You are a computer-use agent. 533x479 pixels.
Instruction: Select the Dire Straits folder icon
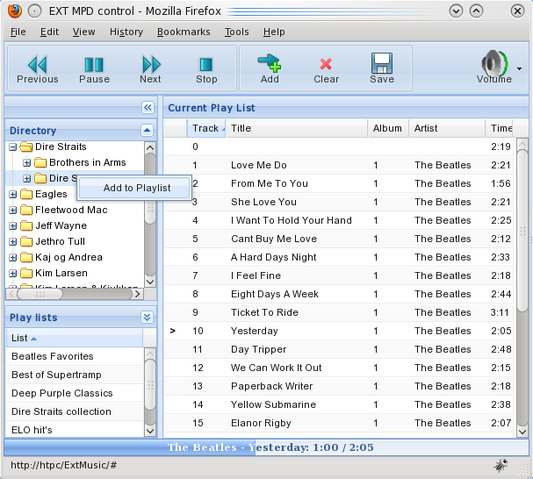(26, 147)
